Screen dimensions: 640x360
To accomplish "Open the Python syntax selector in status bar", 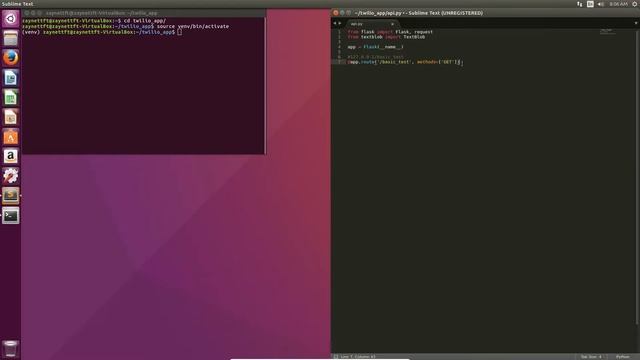I will tap(622, 357).
